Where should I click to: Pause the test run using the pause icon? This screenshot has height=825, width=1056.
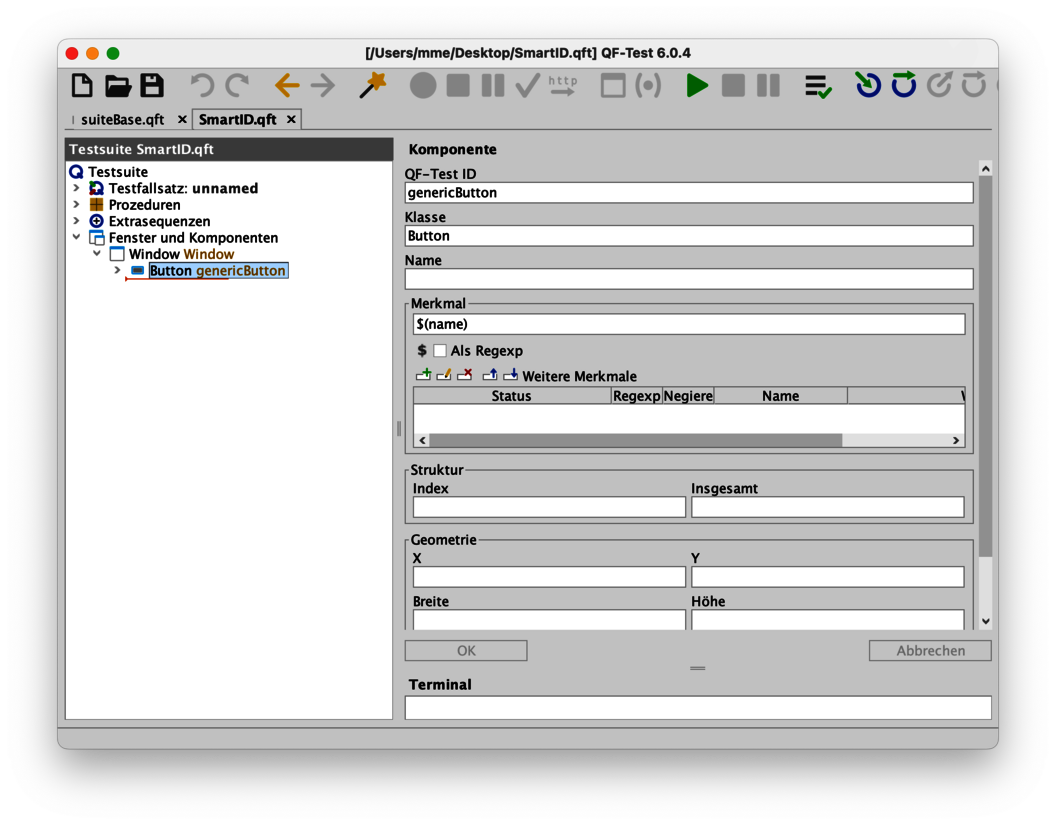tap(767, 86)
